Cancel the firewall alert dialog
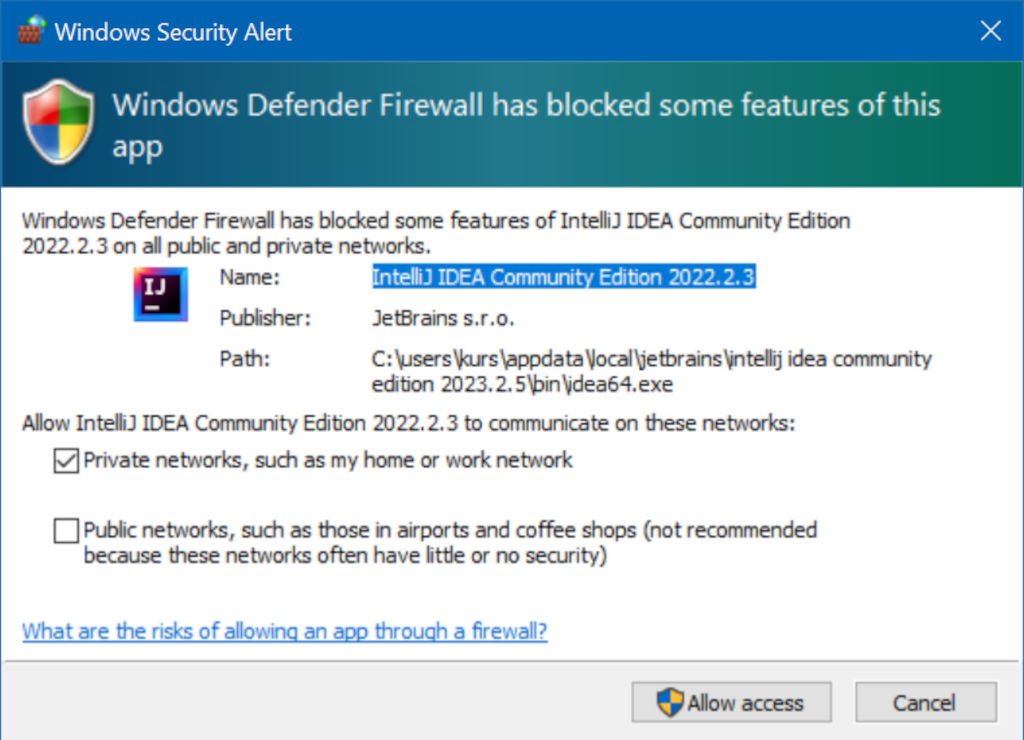The width and height of the screenshot is (1024, 740). pos(926,703)
